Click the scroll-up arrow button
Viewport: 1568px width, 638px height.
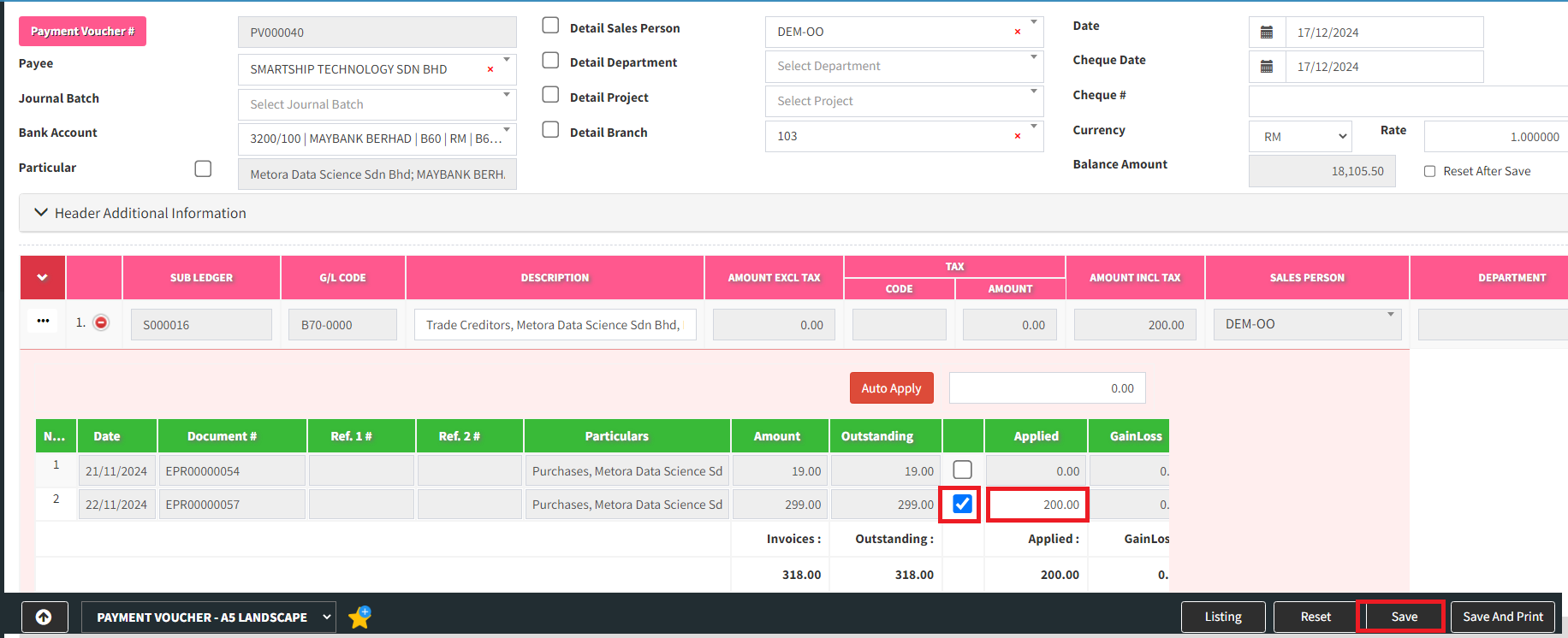point(44,617)
